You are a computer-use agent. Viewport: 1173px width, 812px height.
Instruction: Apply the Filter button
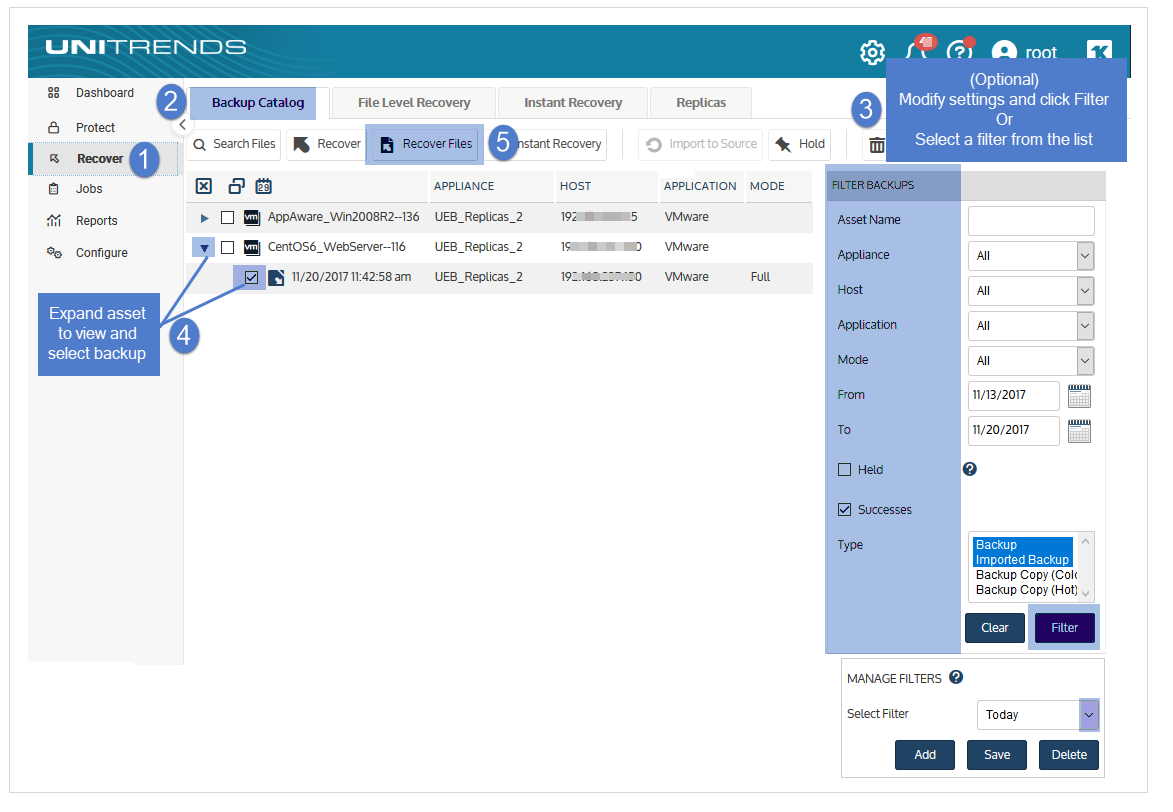click(1065, 628)
